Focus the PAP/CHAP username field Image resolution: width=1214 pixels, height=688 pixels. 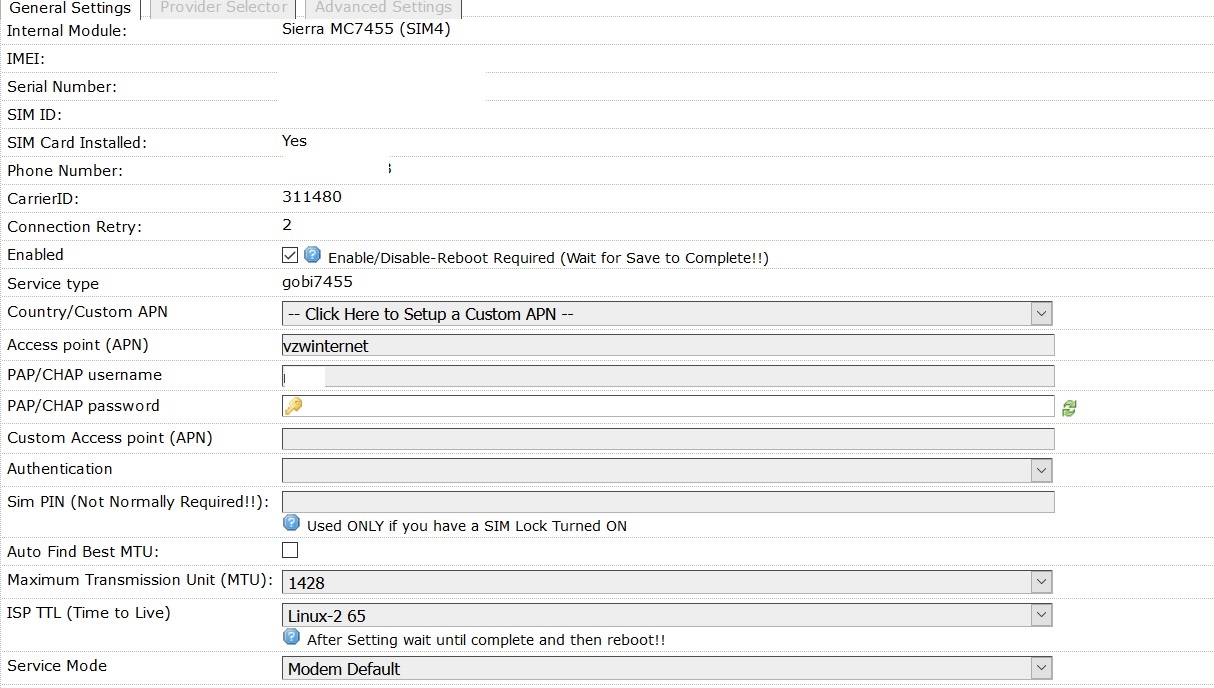[x=667, y=377]
